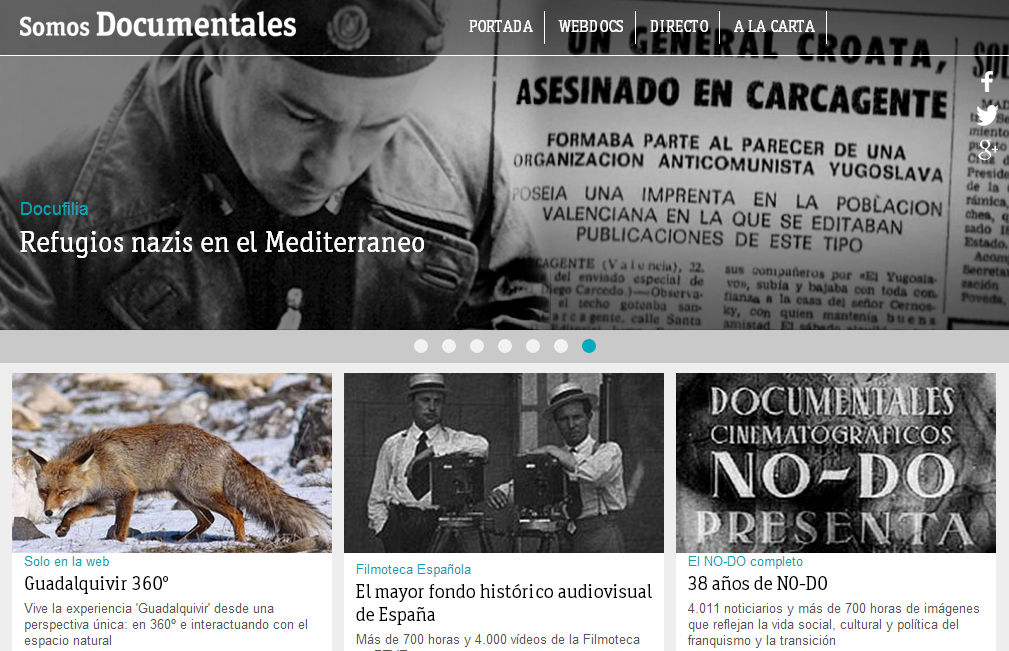The image size is (1009, 651).
Task: Navigate to A LA CARTA
Action: 774,27
